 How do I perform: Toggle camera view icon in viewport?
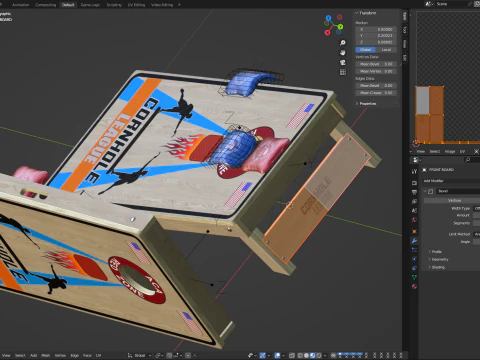point(343,62)
